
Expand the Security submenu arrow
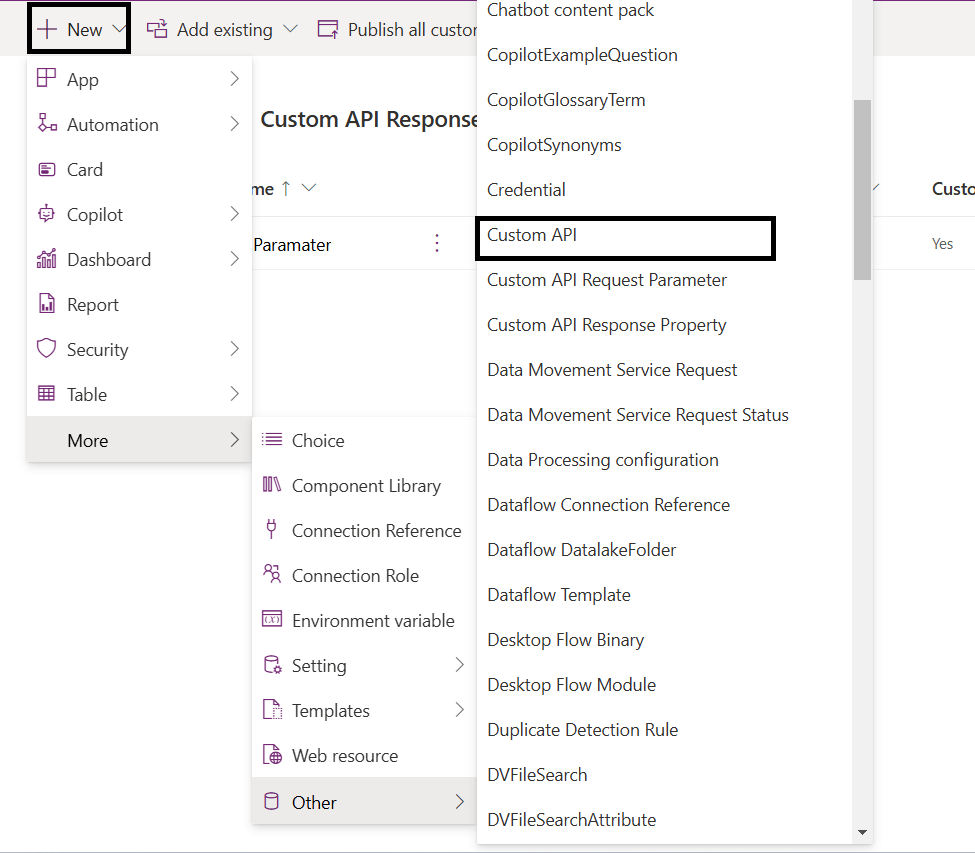pos(234,349)
